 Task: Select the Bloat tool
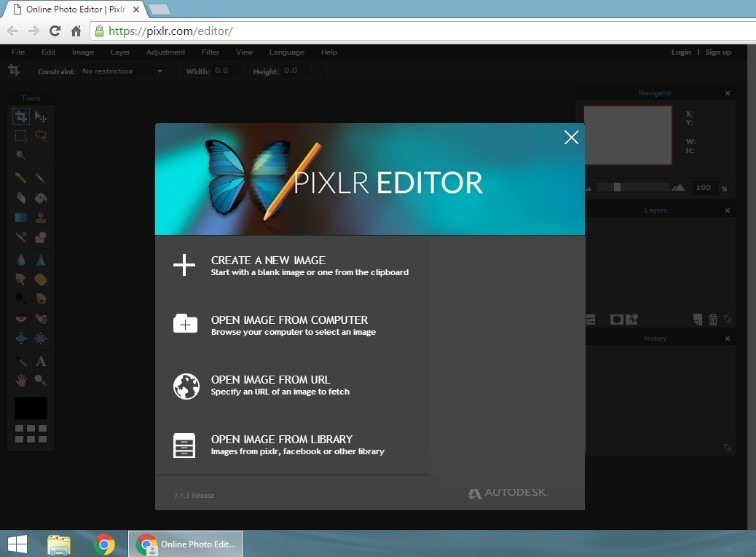pyautogui.click(x=21, y=338)
